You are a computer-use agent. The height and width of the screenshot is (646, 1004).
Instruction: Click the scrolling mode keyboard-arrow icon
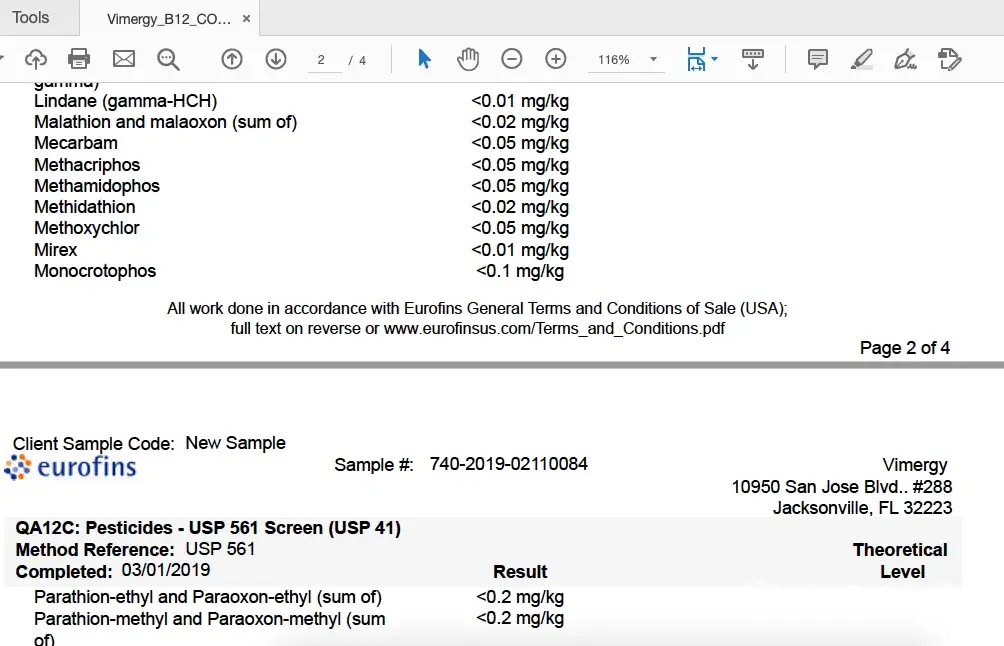pyautogui.click(x=754, y=59)
